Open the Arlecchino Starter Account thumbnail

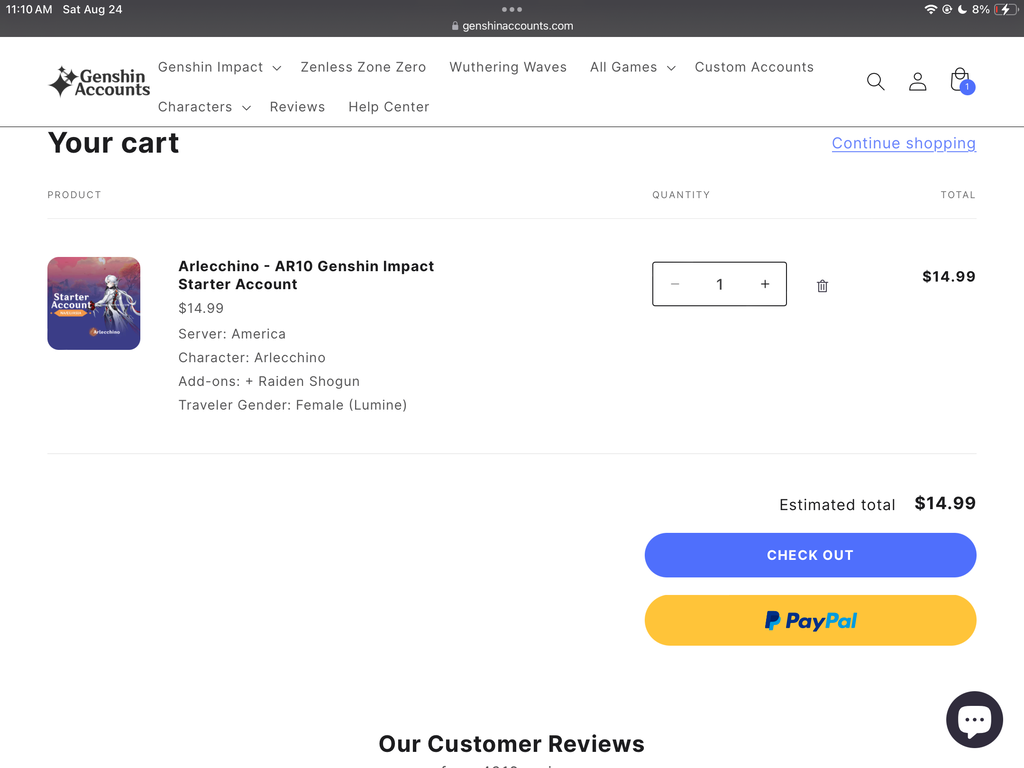[x=93, y=303]
